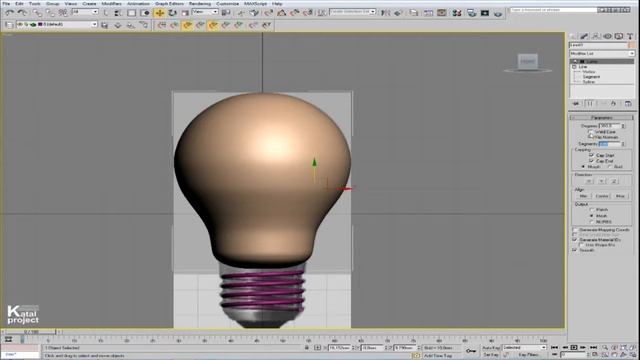
Task: Toggle the Auto Key button
Action: coord(491,348)
